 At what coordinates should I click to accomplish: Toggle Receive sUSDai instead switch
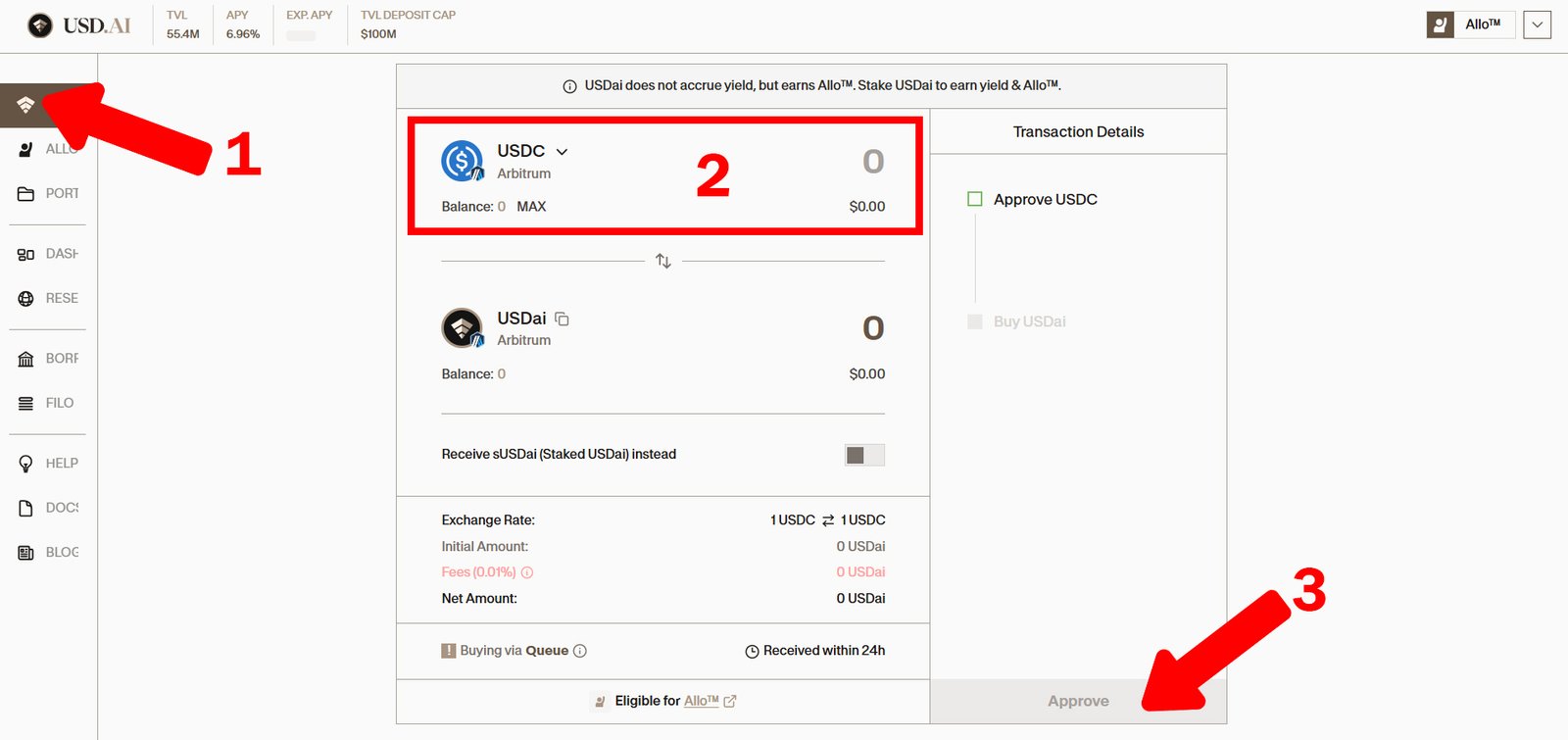[864, 455]
